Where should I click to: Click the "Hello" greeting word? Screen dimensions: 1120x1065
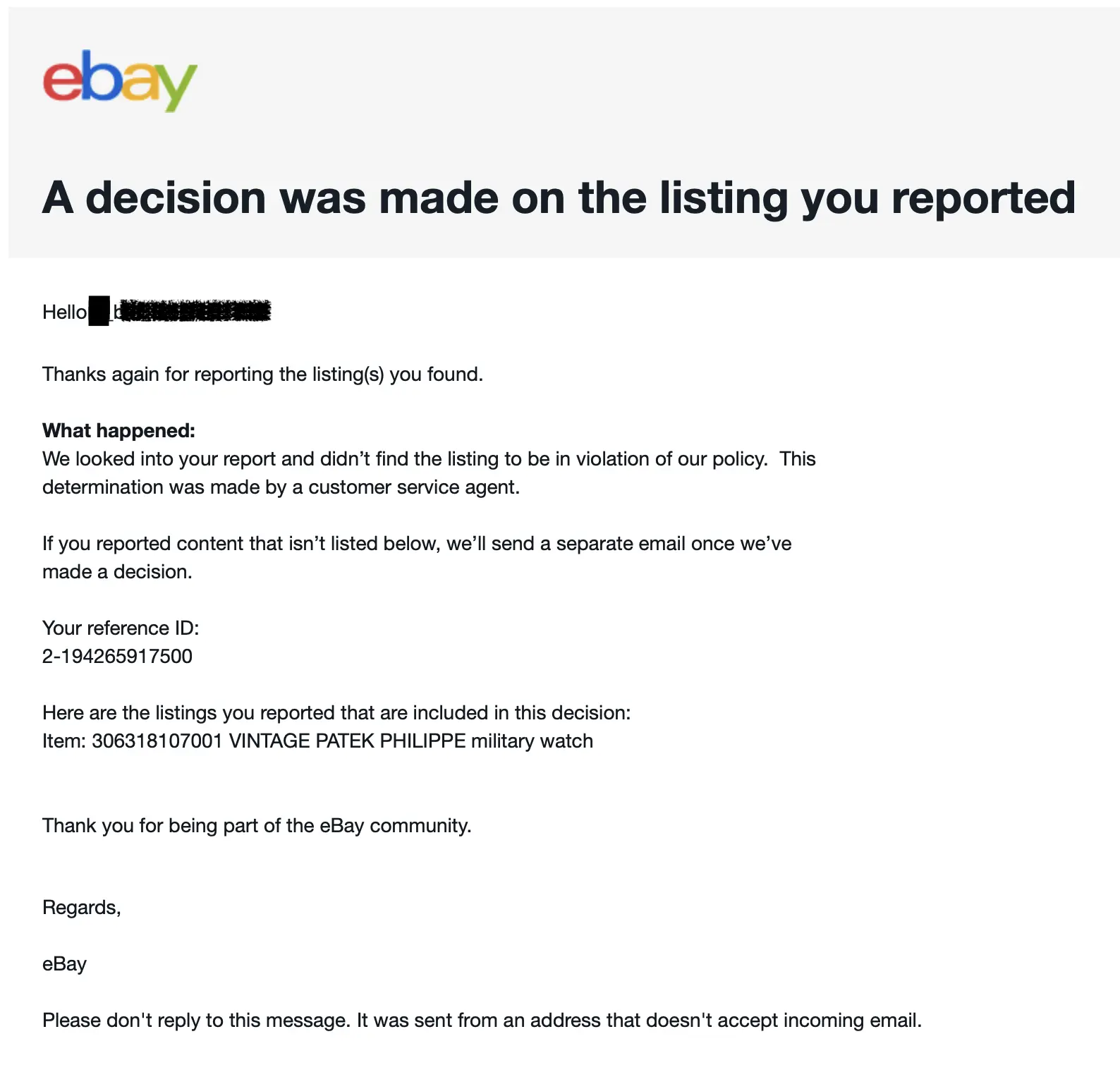coord(64,312)
